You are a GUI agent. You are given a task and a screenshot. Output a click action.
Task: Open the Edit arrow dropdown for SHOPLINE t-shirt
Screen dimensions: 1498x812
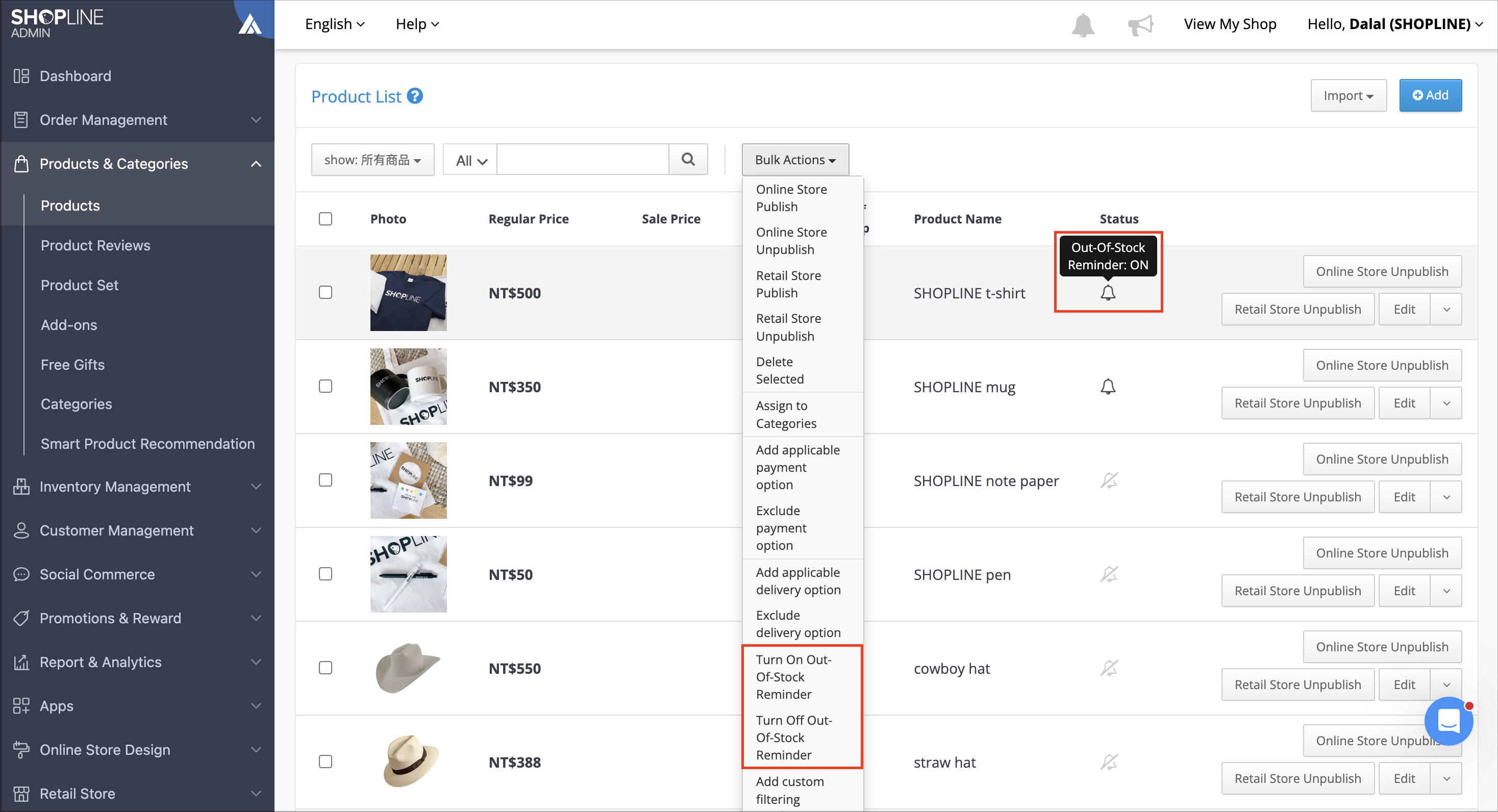(1446, 309)
